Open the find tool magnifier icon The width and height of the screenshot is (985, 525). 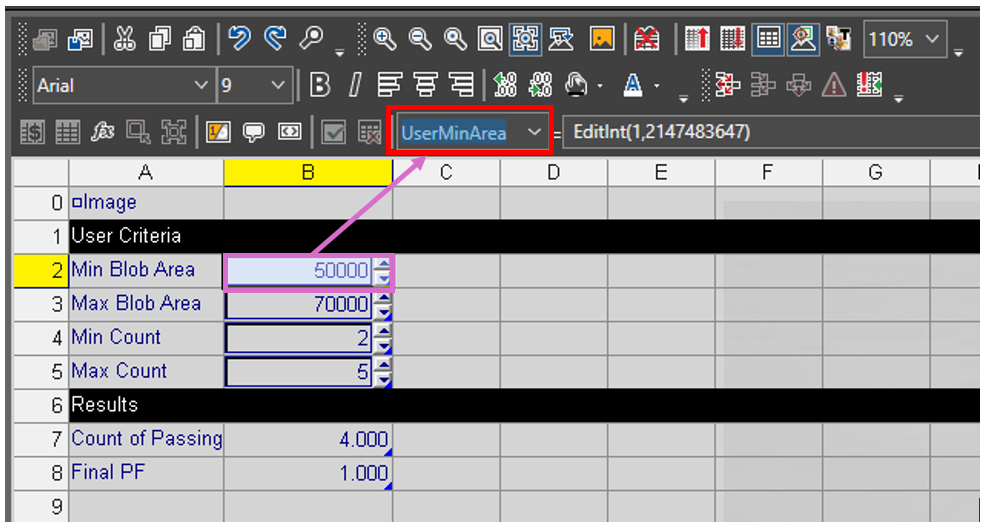pos(310,40)
